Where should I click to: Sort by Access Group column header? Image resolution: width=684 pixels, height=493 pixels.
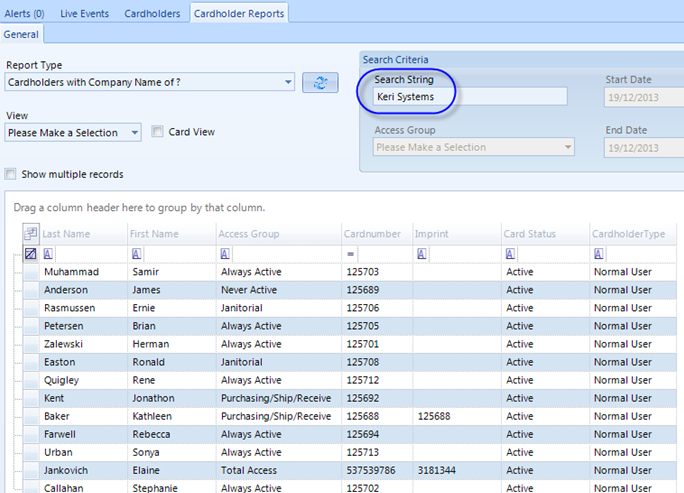click(248, 234)
